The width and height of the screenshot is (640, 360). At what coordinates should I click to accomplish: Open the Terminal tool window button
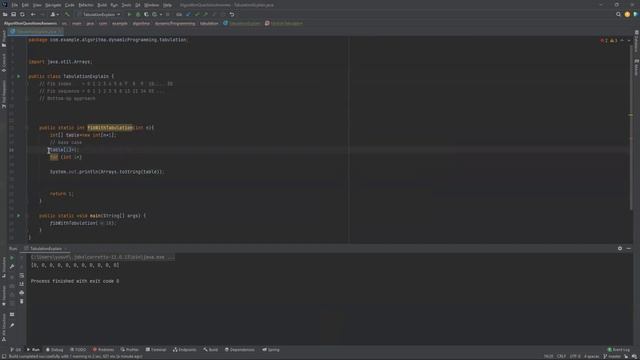(x=156, y=350)
